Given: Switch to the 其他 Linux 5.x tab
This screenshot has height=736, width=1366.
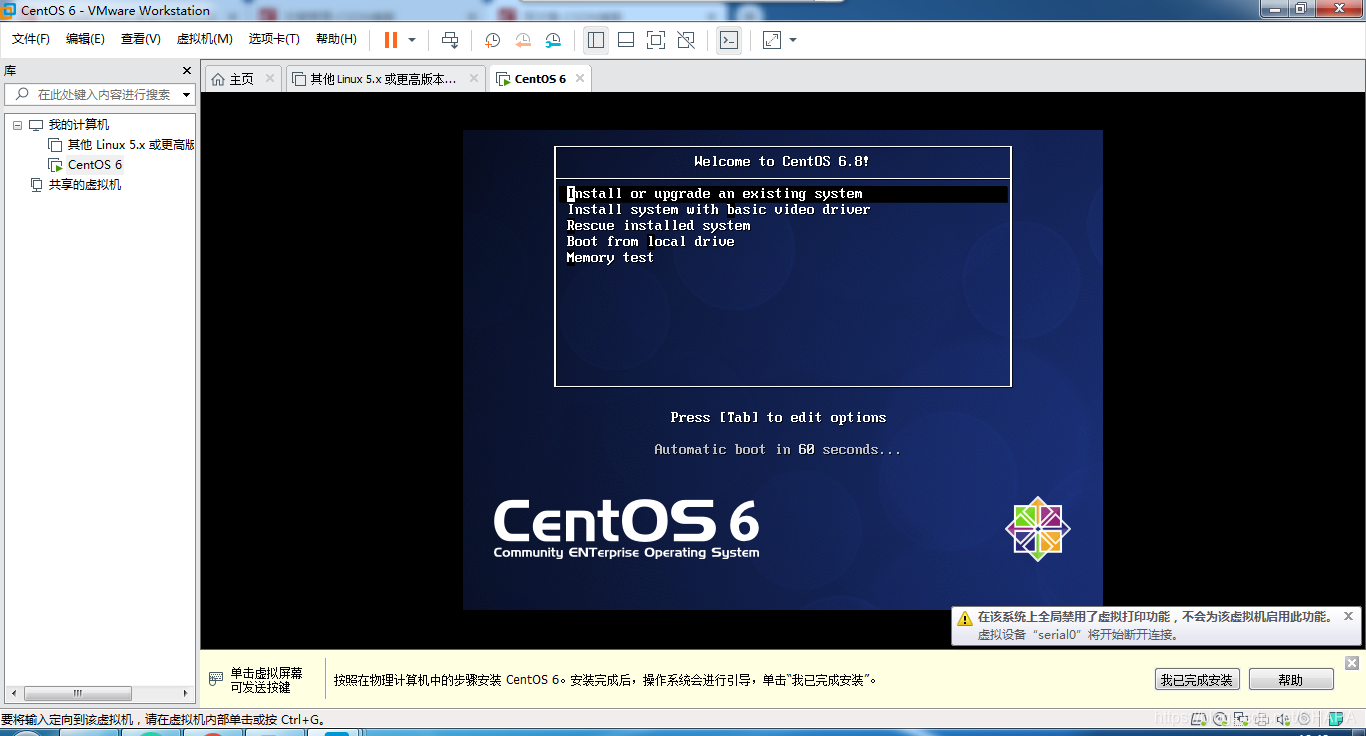Looking at the screenshot, I should pyautogui.click(x=385, y=79).
